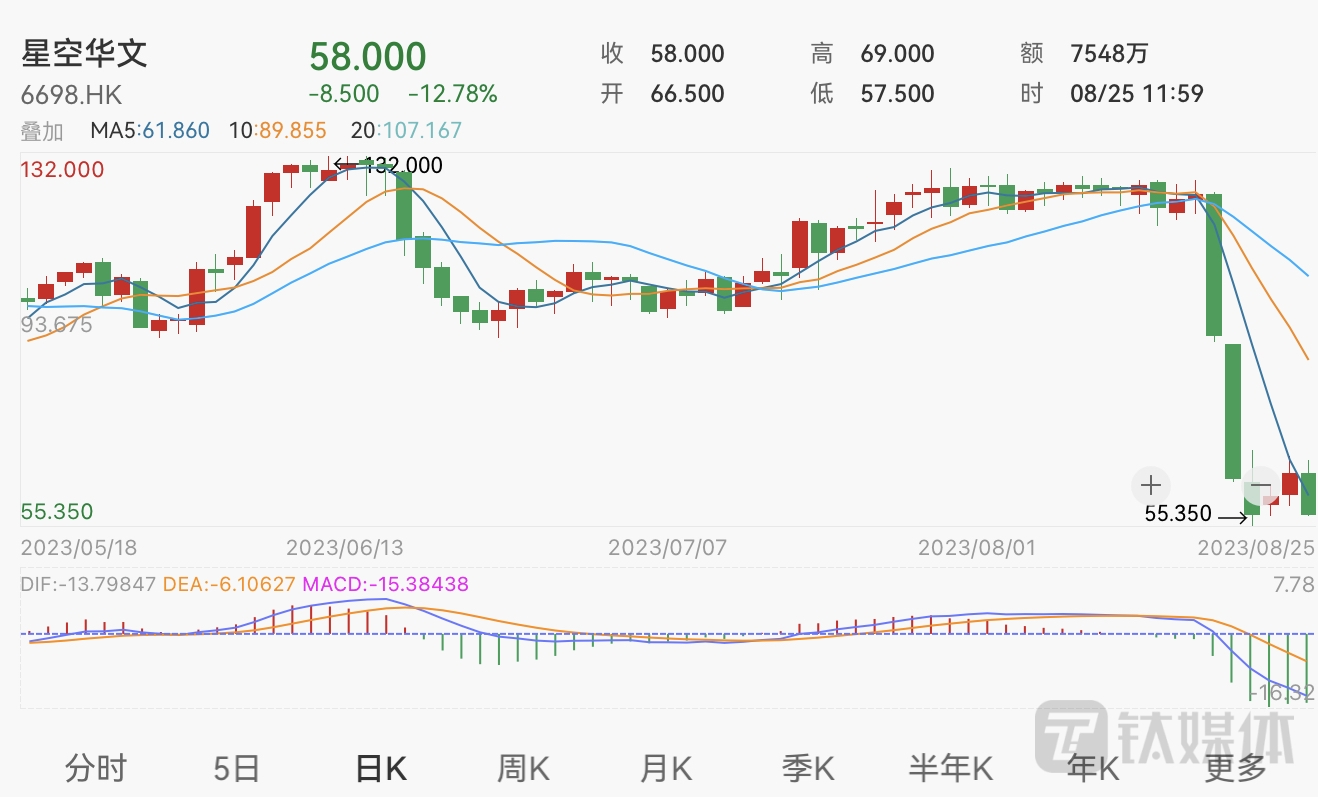
Task: Click the 2023/08/01 date label
Action: tap(977, 548)
